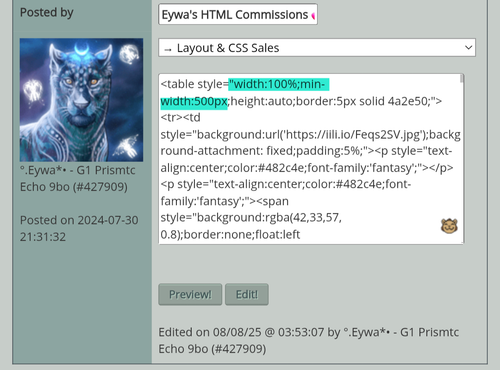The image size is (500, 370).
Task: Open the Layout & CSS Sales forum dropdown
Action: pyautogui.click(x=317, y=48)
